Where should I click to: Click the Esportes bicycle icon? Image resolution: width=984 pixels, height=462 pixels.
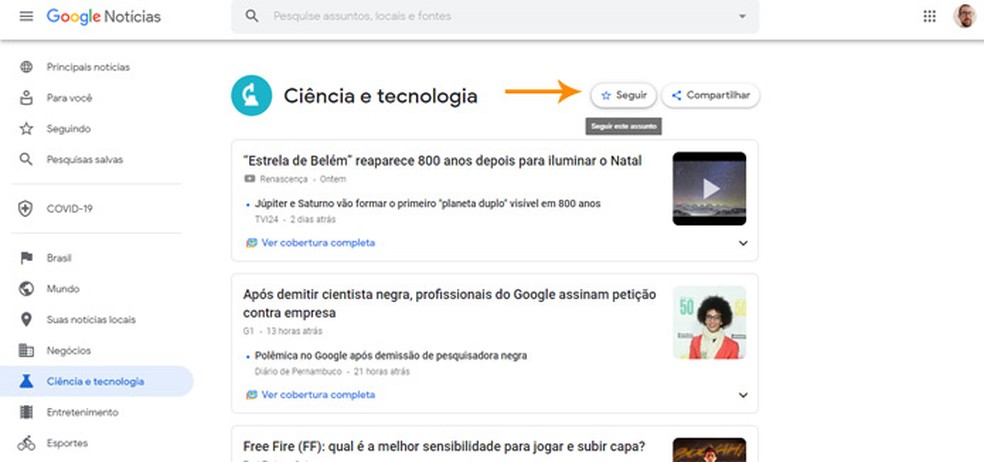point(26,443)
